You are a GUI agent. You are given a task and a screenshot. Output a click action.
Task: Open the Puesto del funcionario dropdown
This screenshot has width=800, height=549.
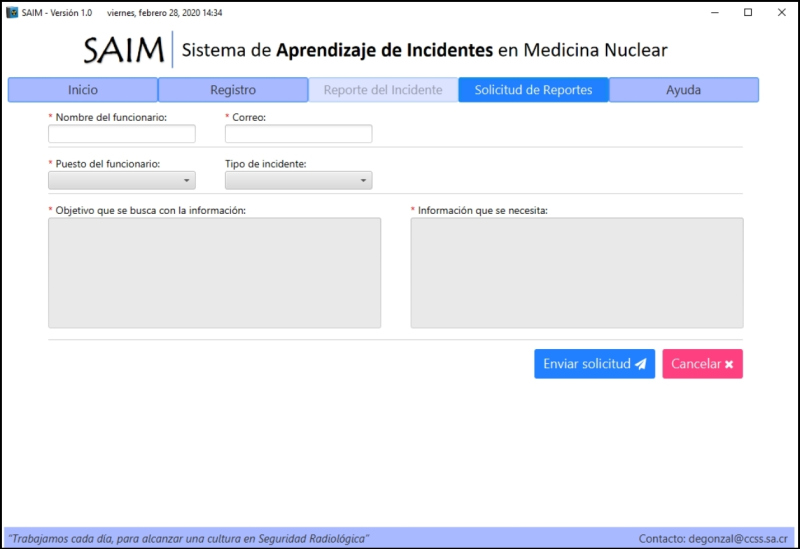pyautogui.click(x=122, y=180)
